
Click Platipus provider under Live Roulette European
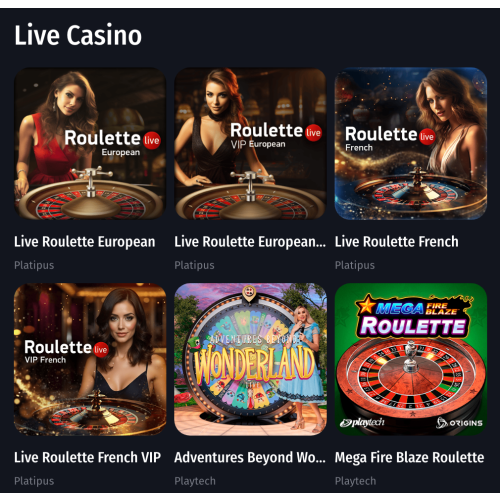tap(34, 265)
